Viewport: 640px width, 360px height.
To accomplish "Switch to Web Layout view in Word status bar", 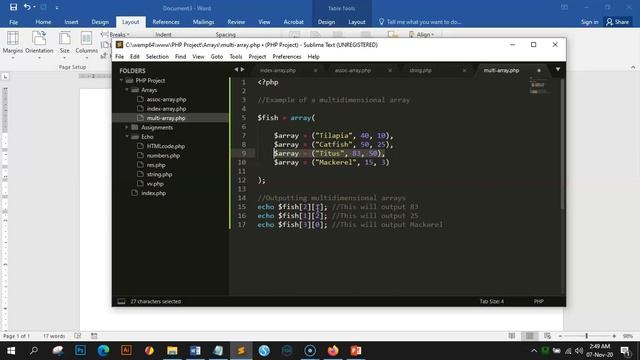I will [547, 336].
